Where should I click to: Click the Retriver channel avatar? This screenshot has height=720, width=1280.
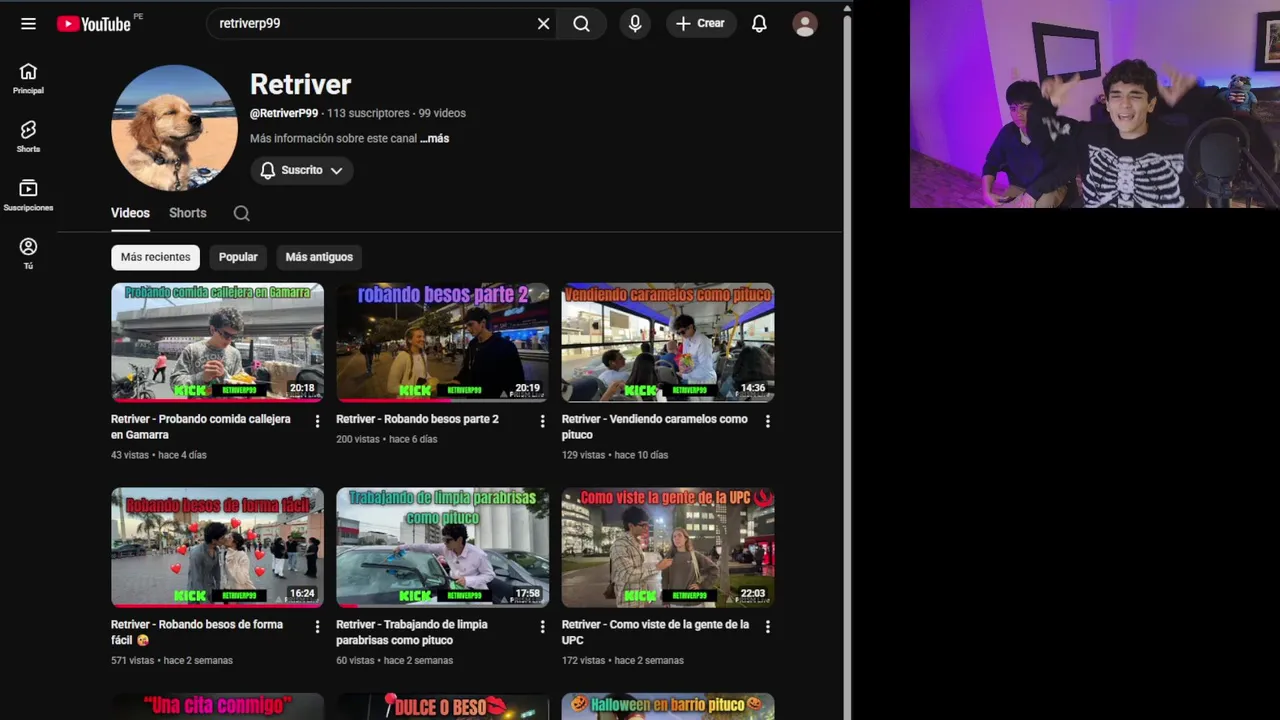point(174,128)
